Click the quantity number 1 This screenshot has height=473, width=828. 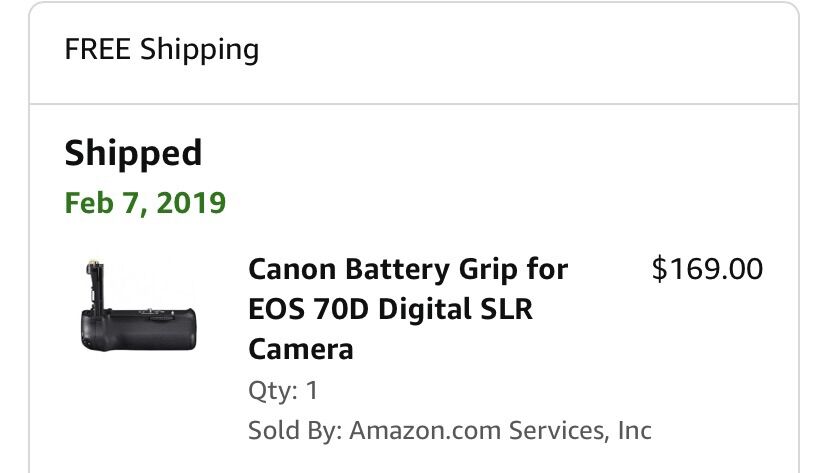(x=312, y=390)
